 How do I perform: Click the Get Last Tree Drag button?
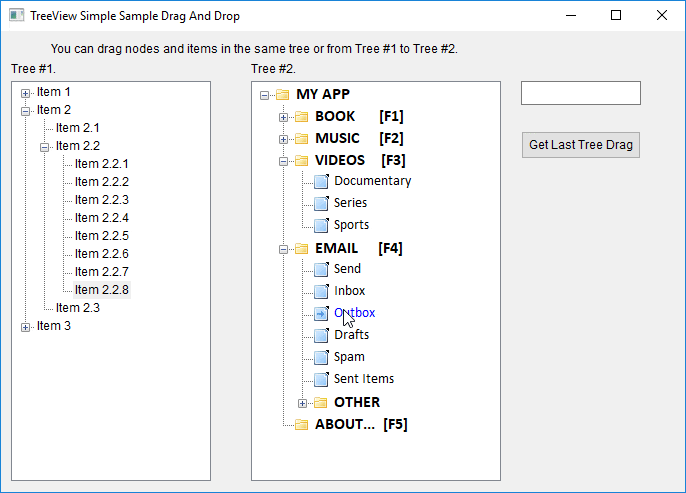581,145
